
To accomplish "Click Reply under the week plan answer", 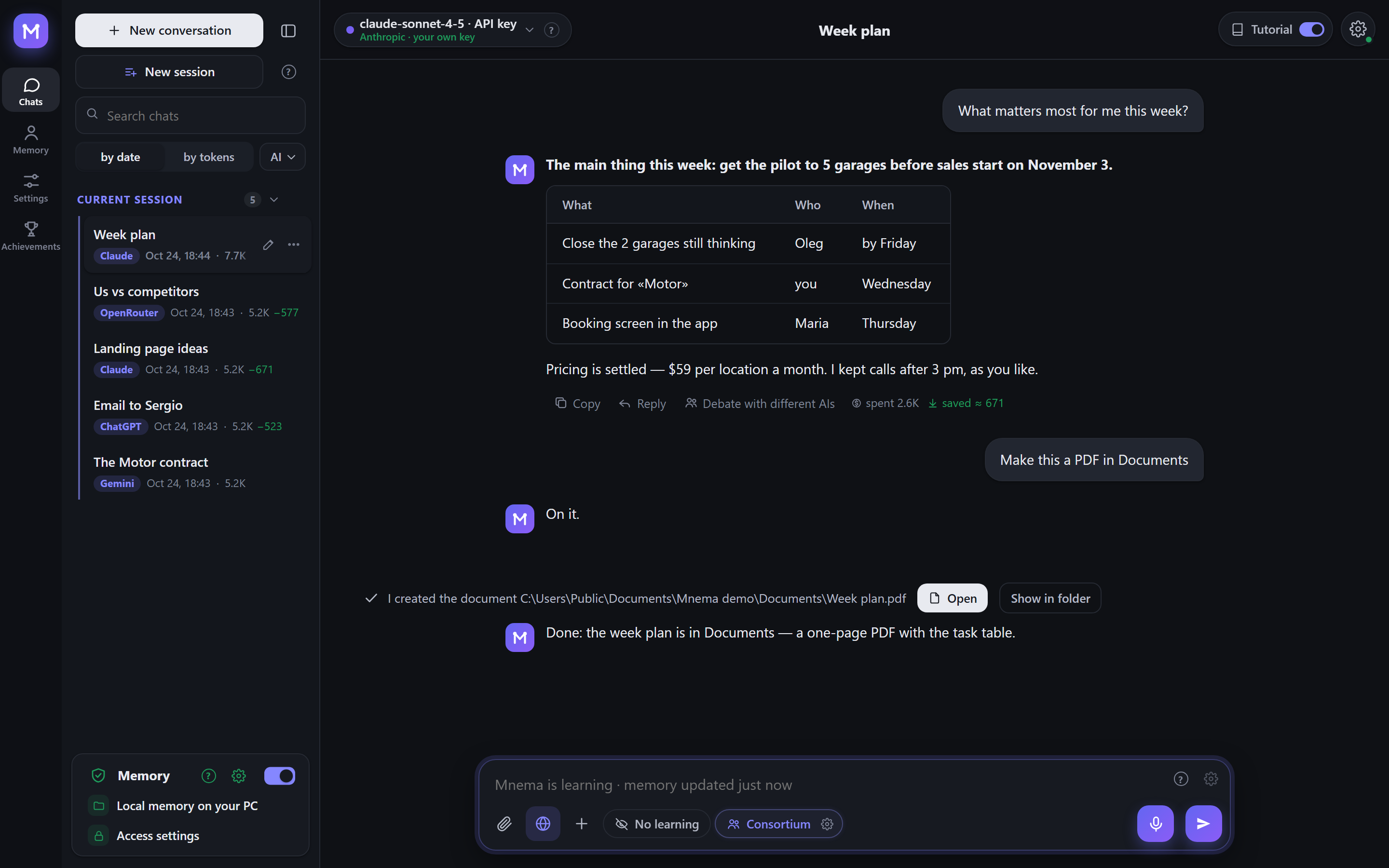I will pos(642,404).
